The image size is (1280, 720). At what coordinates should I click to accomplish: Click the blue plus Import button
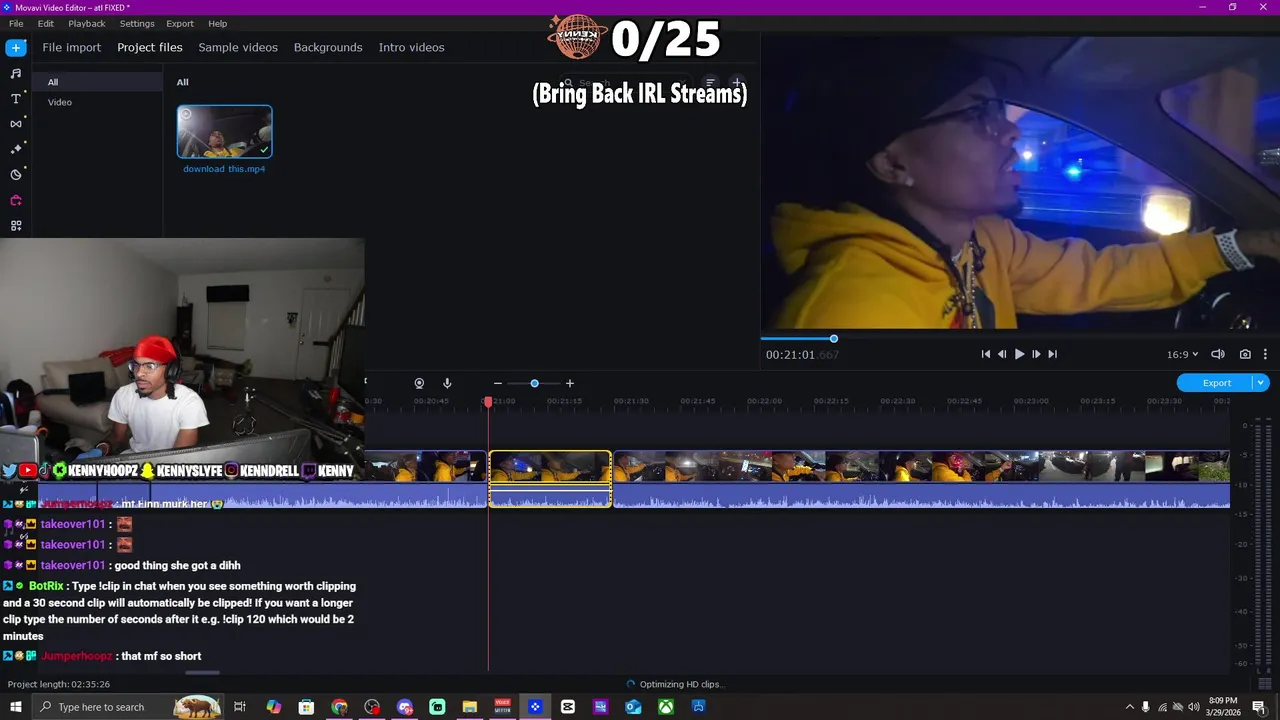pyautogui.click(x=16, y=47)
